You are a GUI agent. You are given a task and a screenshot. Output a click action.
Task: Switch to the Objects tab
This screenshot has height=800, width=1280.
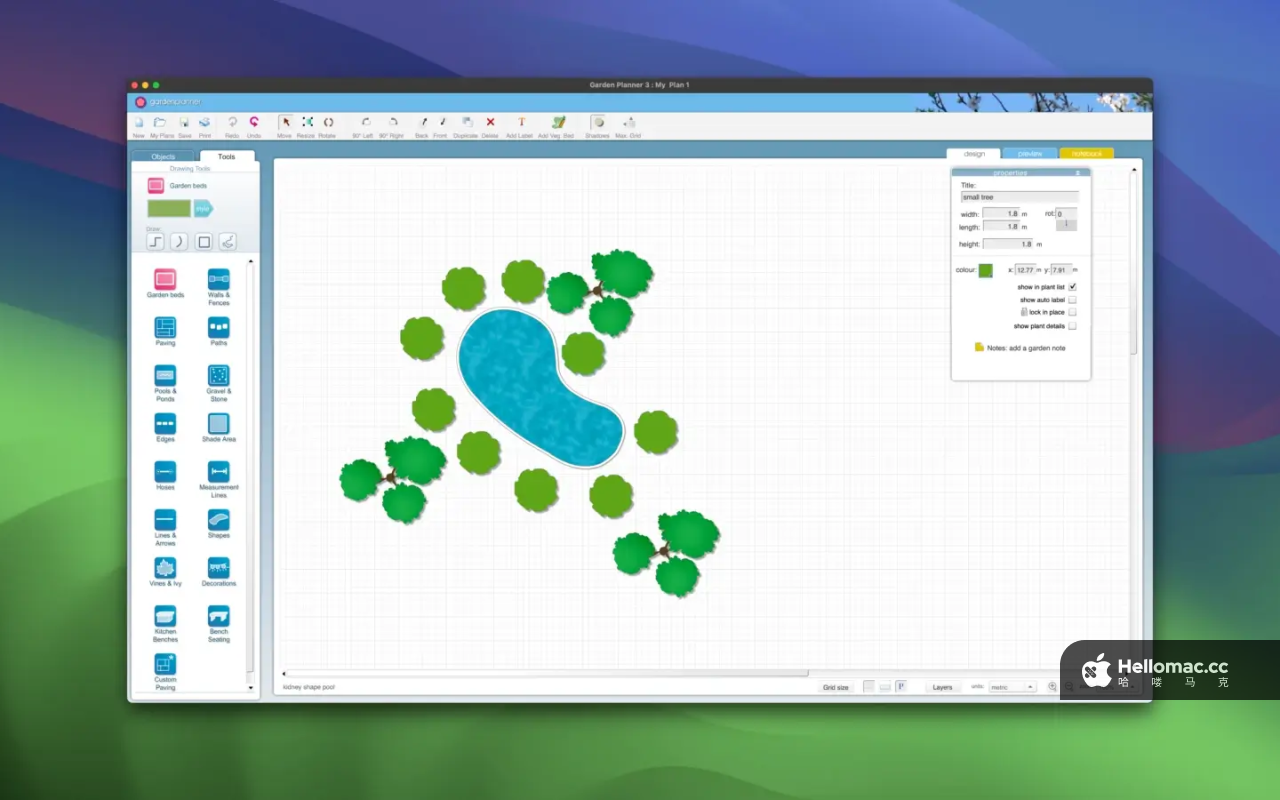tap(163, 157)
